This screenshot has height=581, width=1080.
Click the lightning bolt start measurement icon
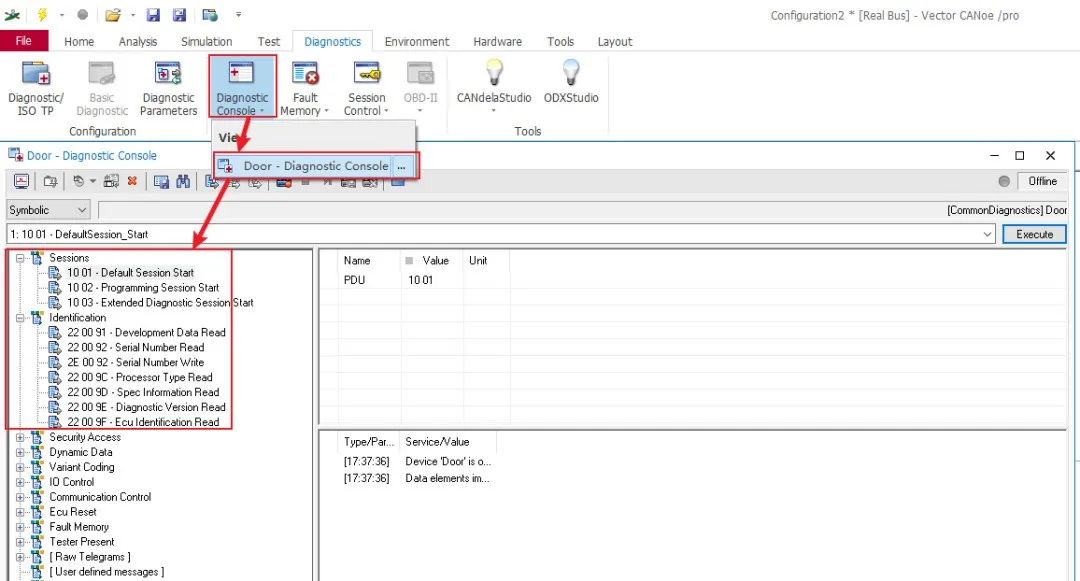click(43, 14)
